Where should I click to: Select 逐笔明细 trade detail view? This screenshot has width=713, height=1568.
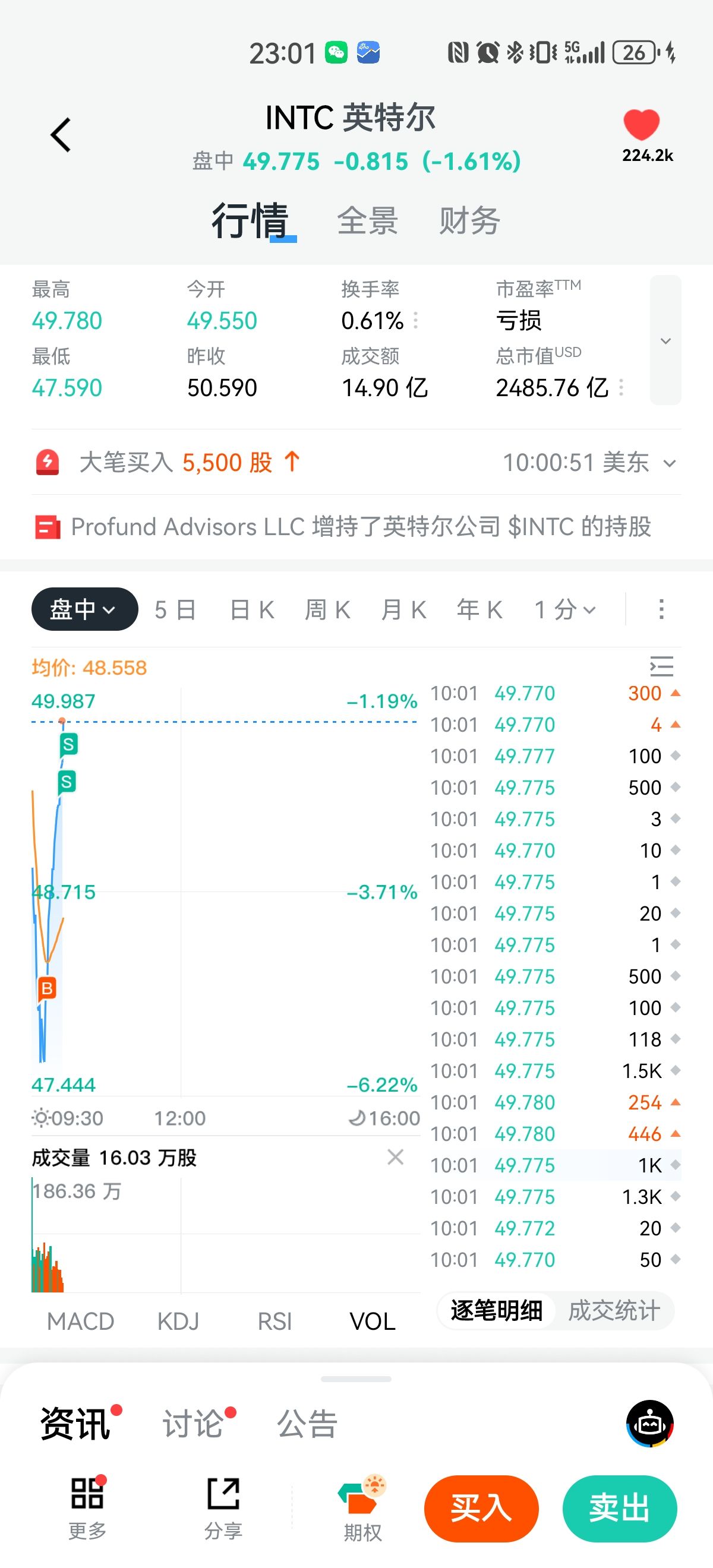496,1310
